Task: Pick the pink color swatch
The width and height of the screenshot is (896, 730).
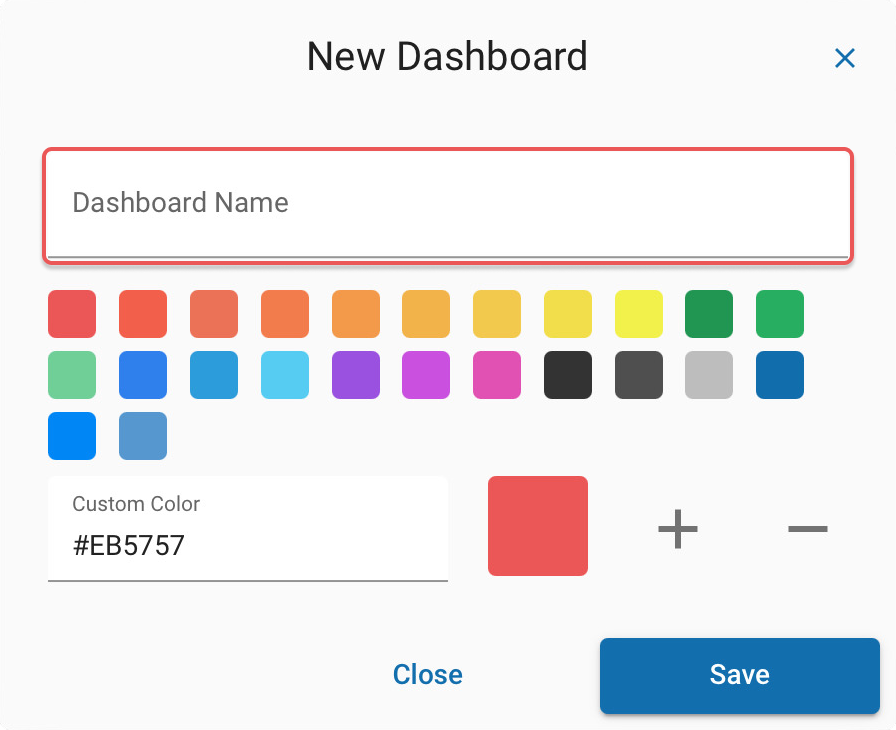Action: point(497,375)
